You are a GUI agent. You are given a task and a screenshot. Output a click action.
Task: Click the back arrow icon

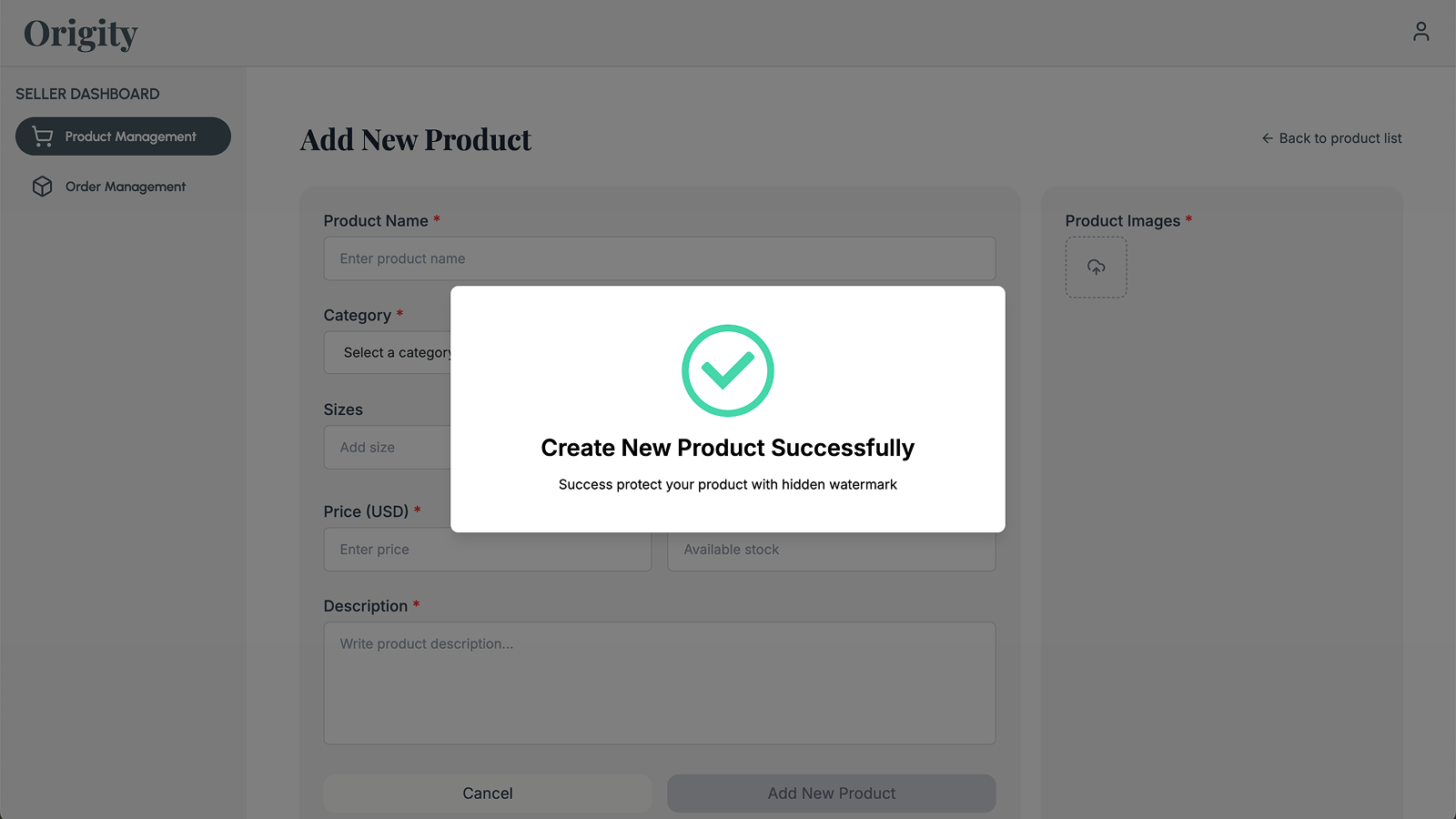point(1267,138)
